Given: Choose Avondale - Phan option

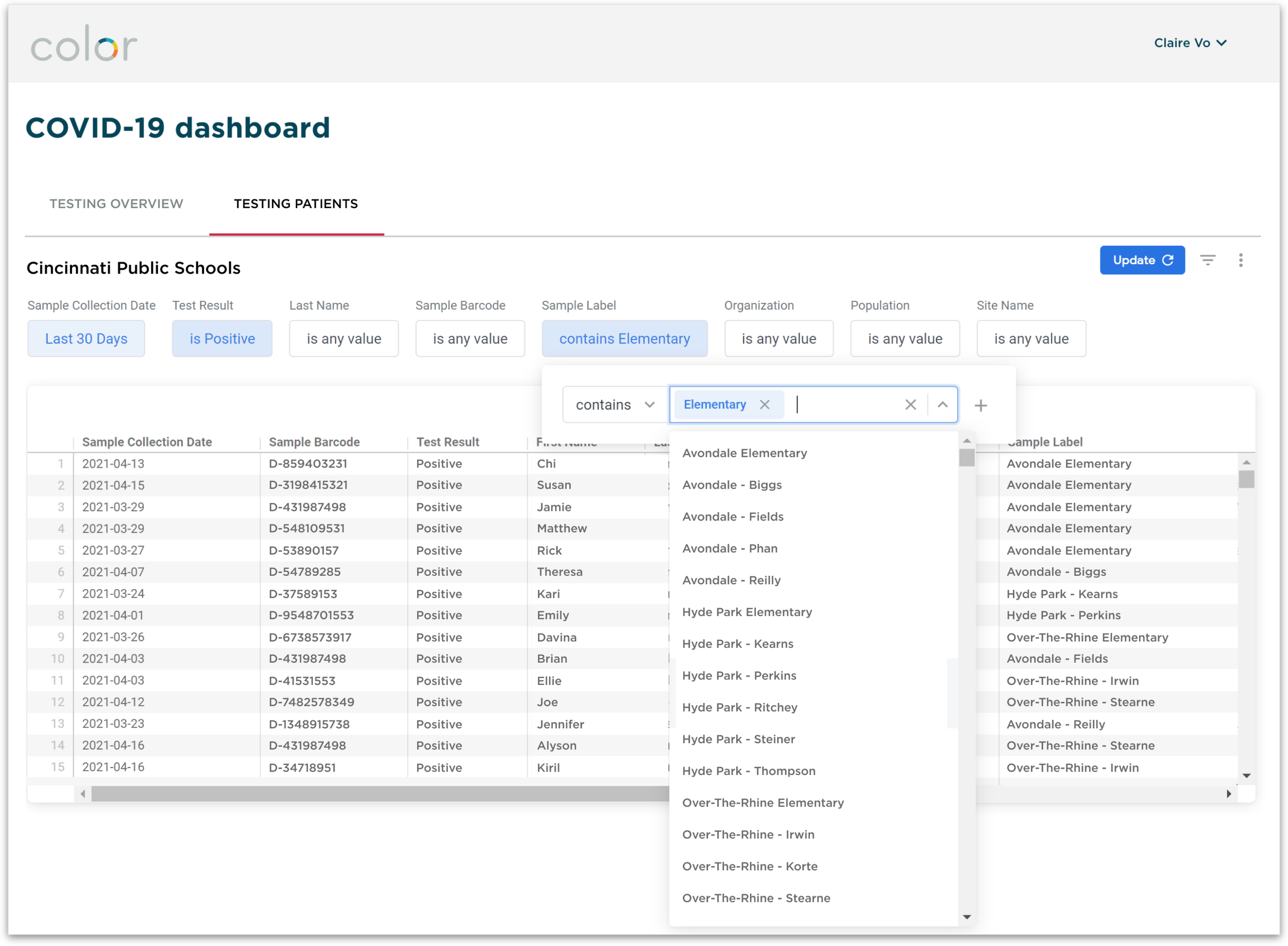Looking at the screenshot, I should 814,548.
